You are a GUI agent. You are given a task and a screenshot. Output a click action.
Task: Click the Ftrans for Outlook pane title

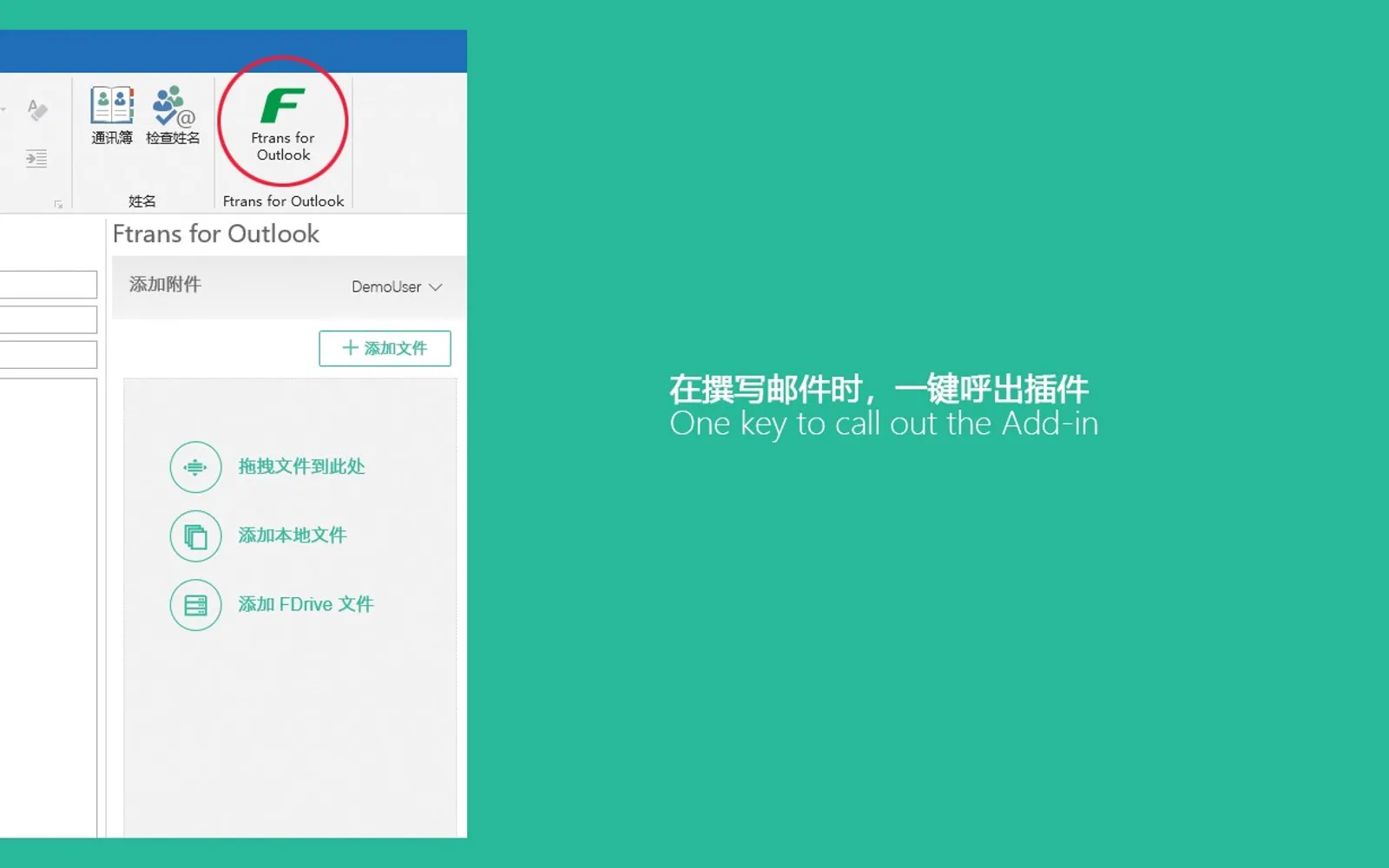coord(216,233)
